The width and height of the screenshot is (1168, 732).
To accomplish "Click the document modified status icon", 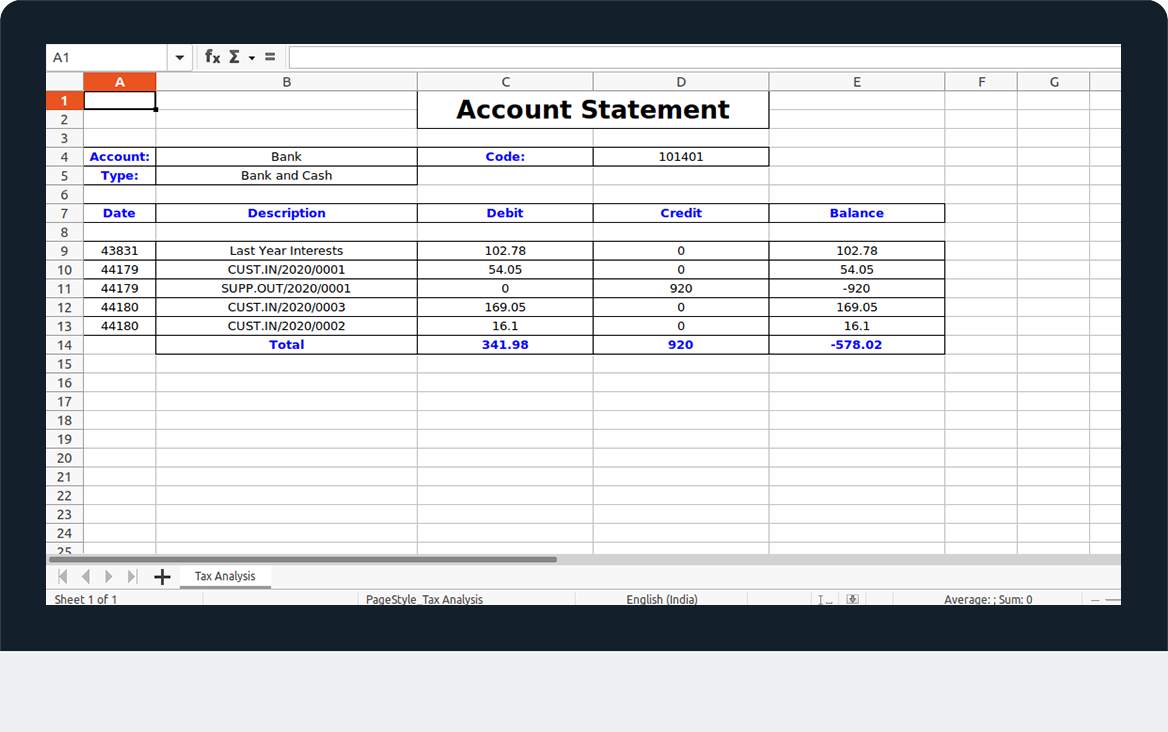I will [853, 599].
